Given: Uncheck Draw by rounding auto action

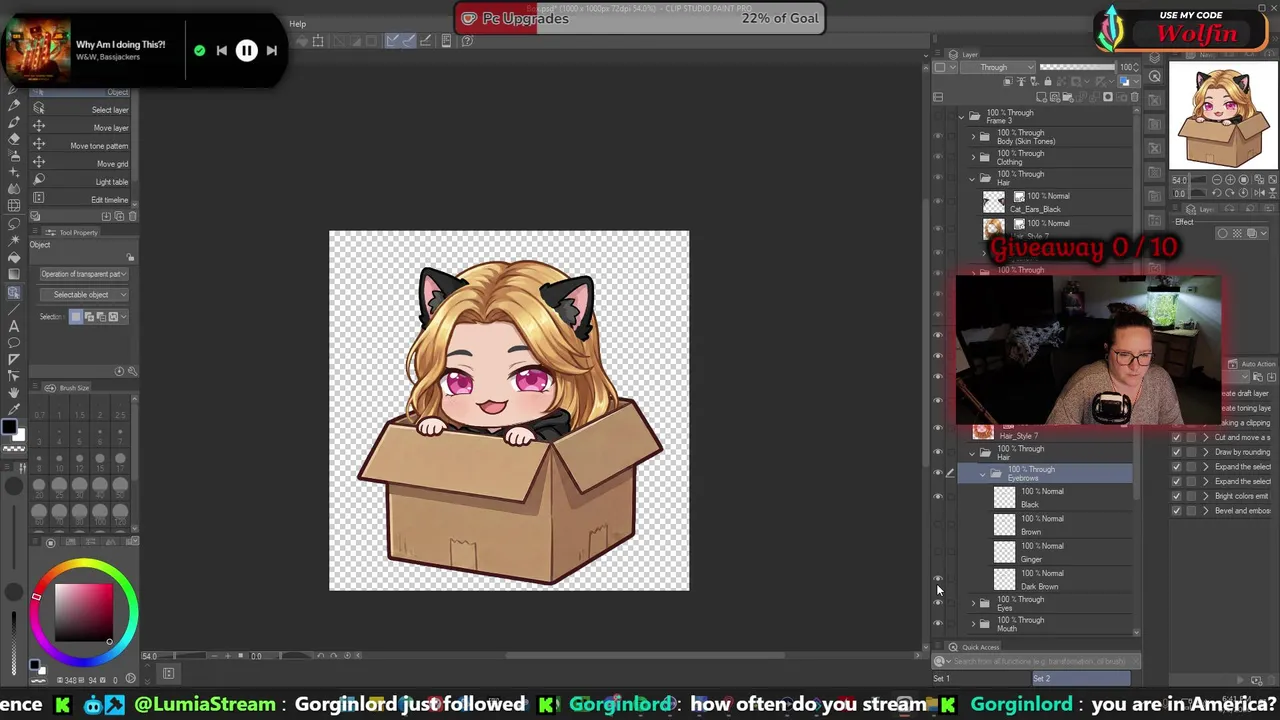Looking at the screenshot, I should (x=1176, y=452).
